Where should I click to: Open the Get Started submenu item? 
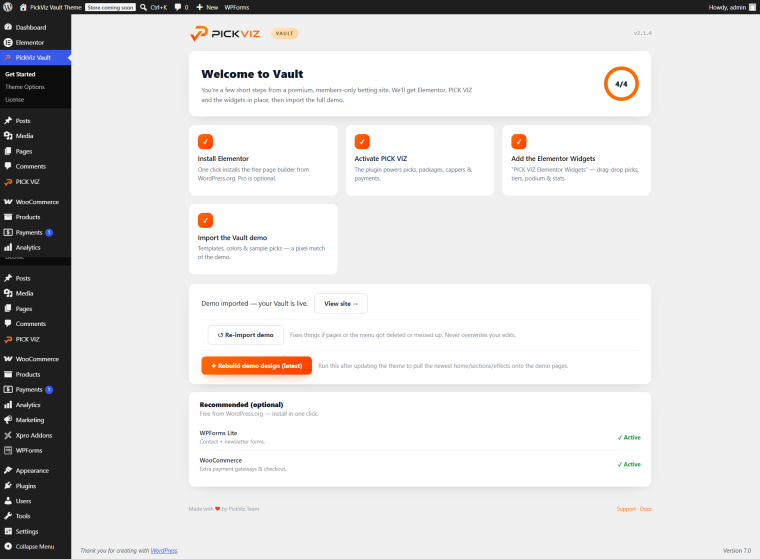pyautogui.click(x=20, y=74)
